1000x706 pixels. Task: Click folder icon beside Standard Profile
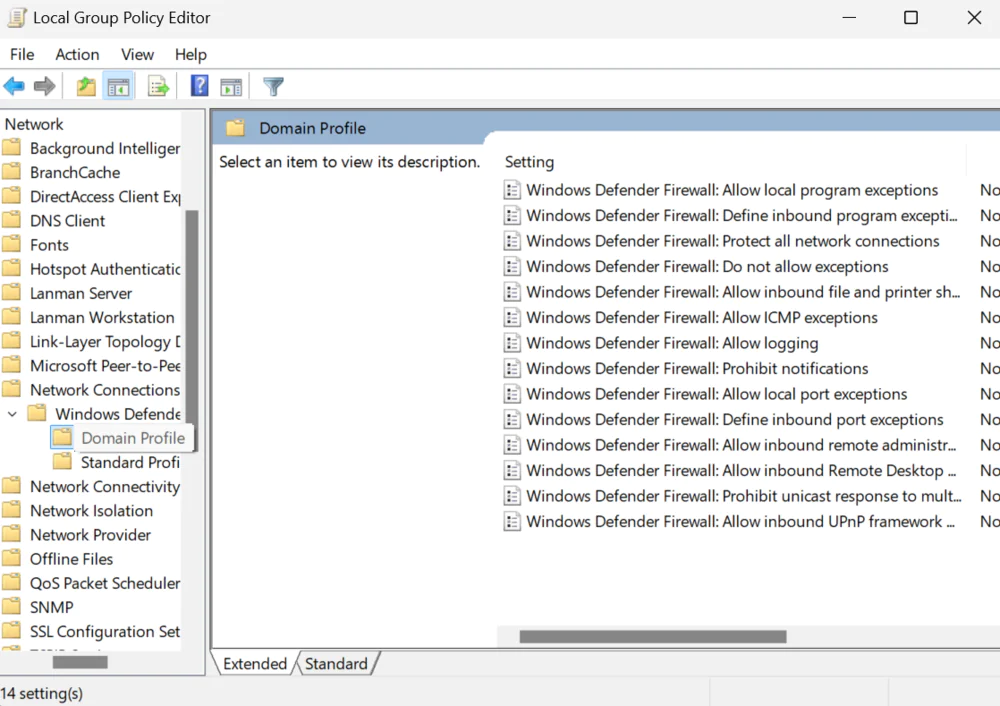62,461
